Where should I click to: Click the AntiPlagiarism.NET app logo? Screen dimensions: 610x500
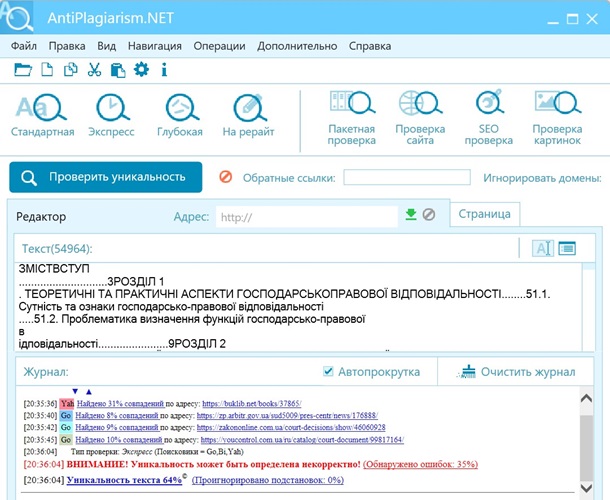coord(17,17)
